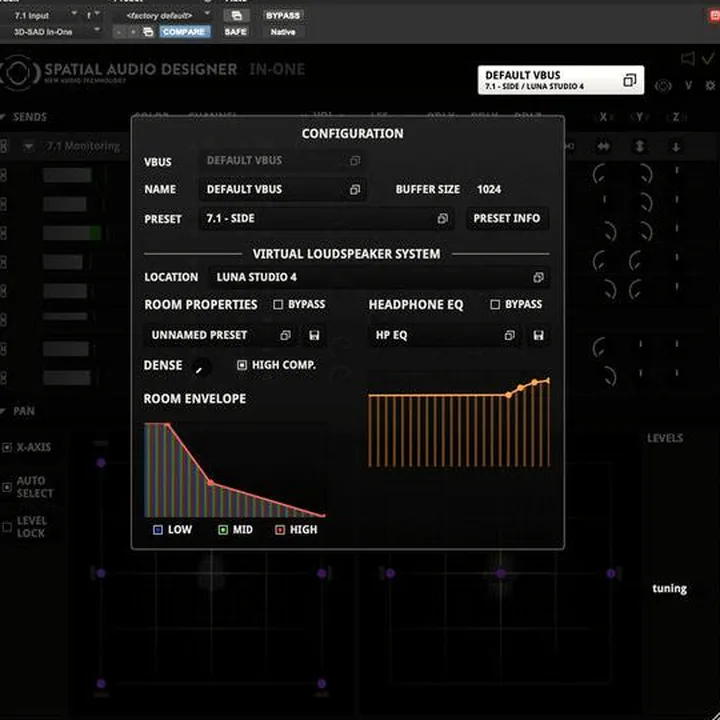Disable the HIGH COMP. checkbox
Viewport: 720px width, 720px height.
point(242,365)
